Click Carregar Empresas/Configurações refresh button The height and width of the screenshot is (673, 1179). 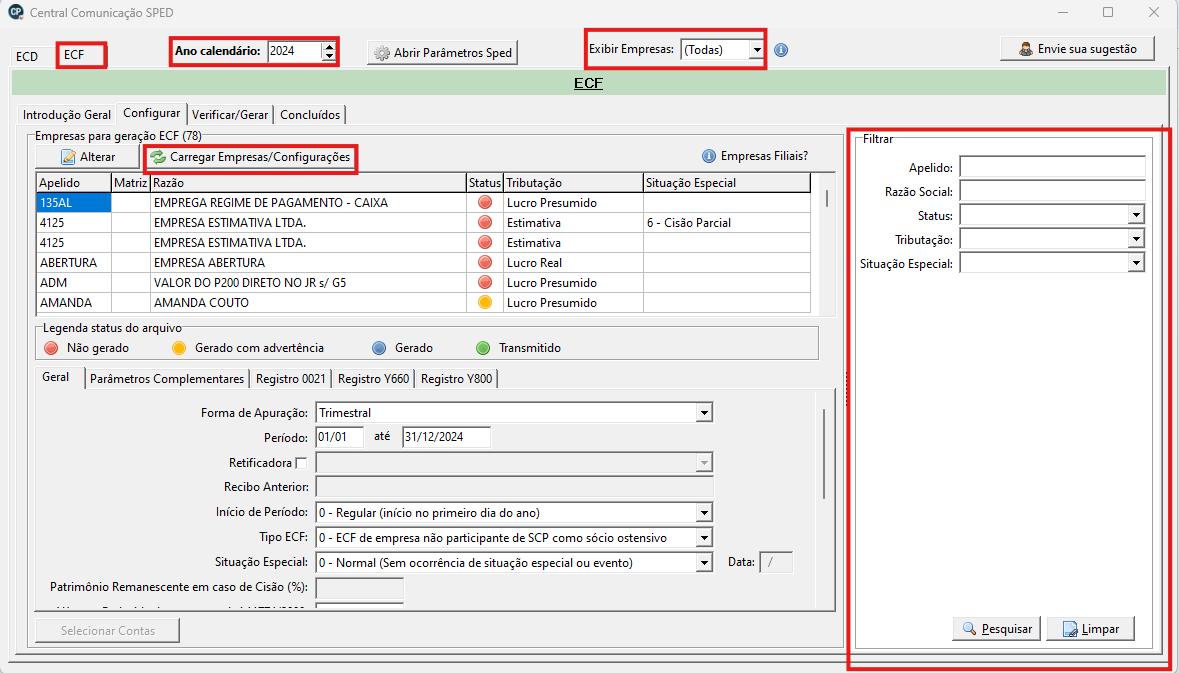pos(250,157)
